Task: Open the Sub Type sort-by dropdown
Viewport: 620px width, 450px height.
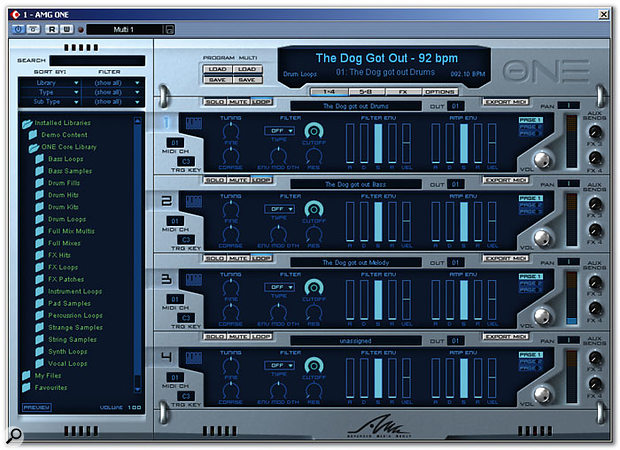Action: pyautogui.click(x=50, y=102)
